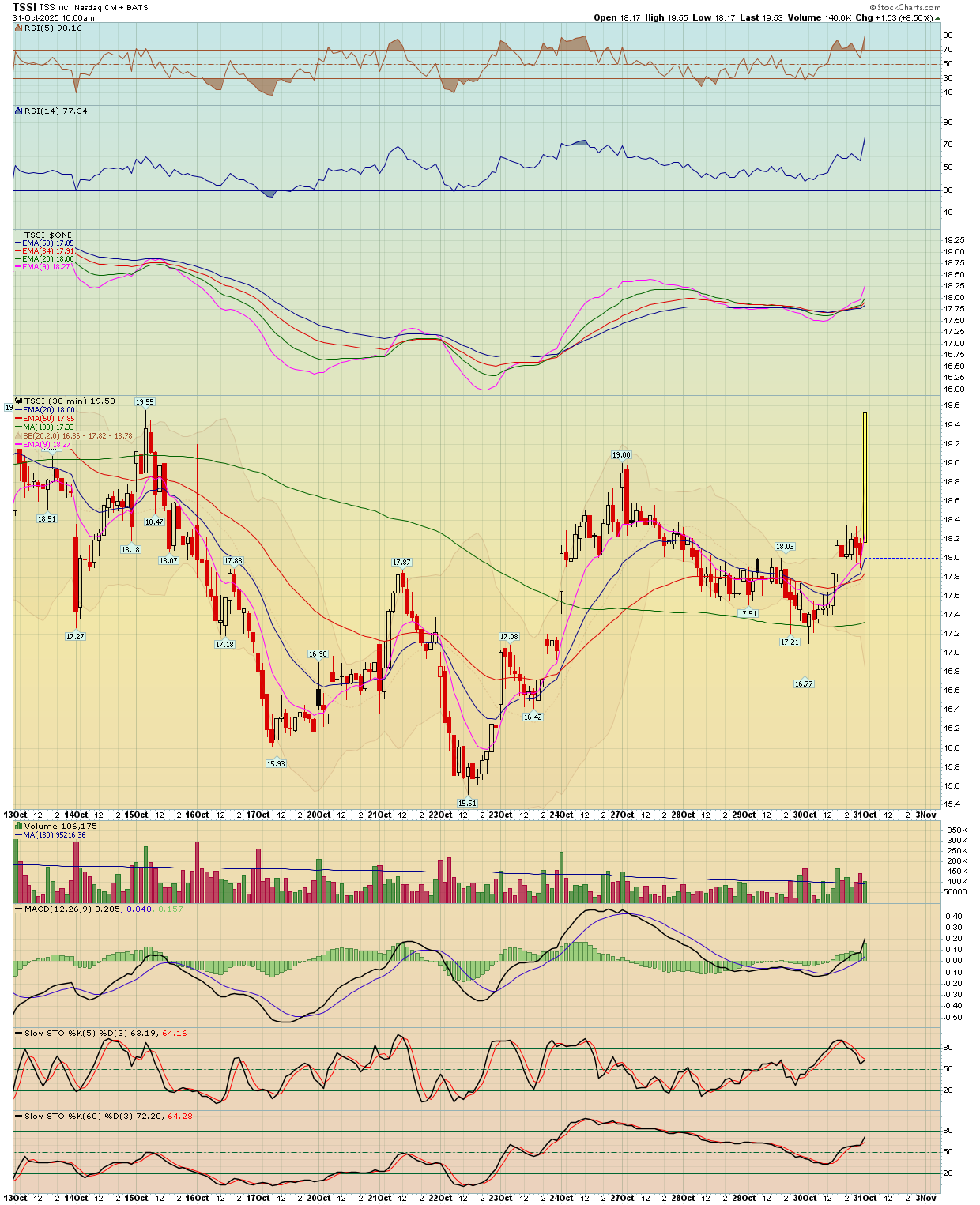Image resolution: width=980 pixels, height=1205 pixels.
Task: Click the 16.77 low price marker
Action: pyautogui.click(x=804, y=684)
